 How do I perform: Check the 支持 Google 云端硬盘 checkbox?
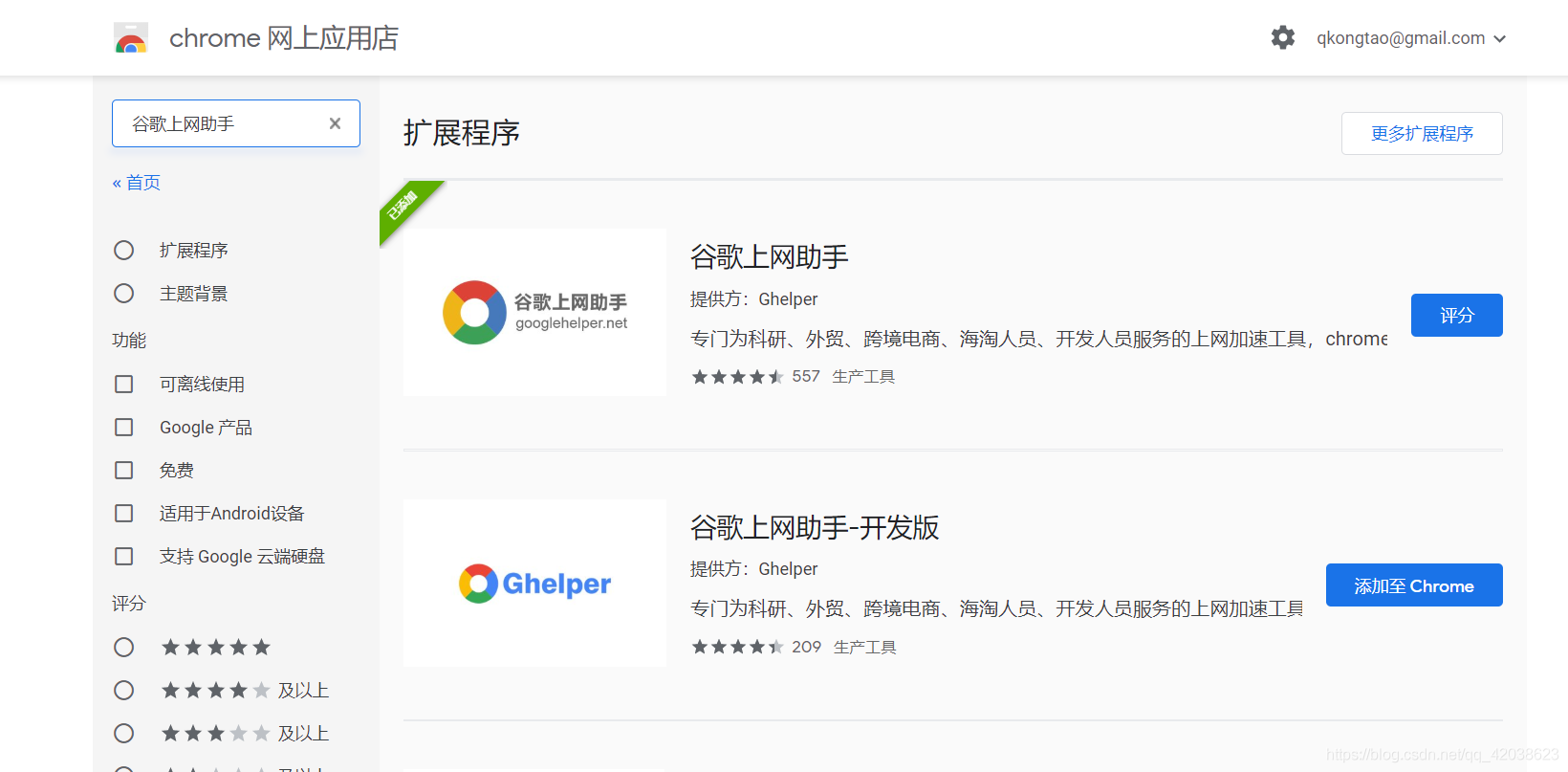[x=124, y=557]
